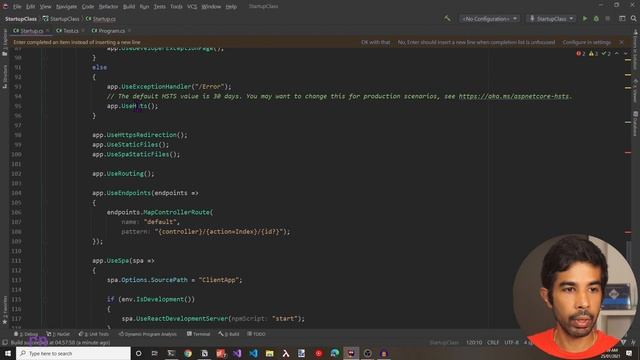Dismiss the Enter completion notification bar
Image resolution: width=640 pixels, height=360 pixels.
click(x=621, y=42)
